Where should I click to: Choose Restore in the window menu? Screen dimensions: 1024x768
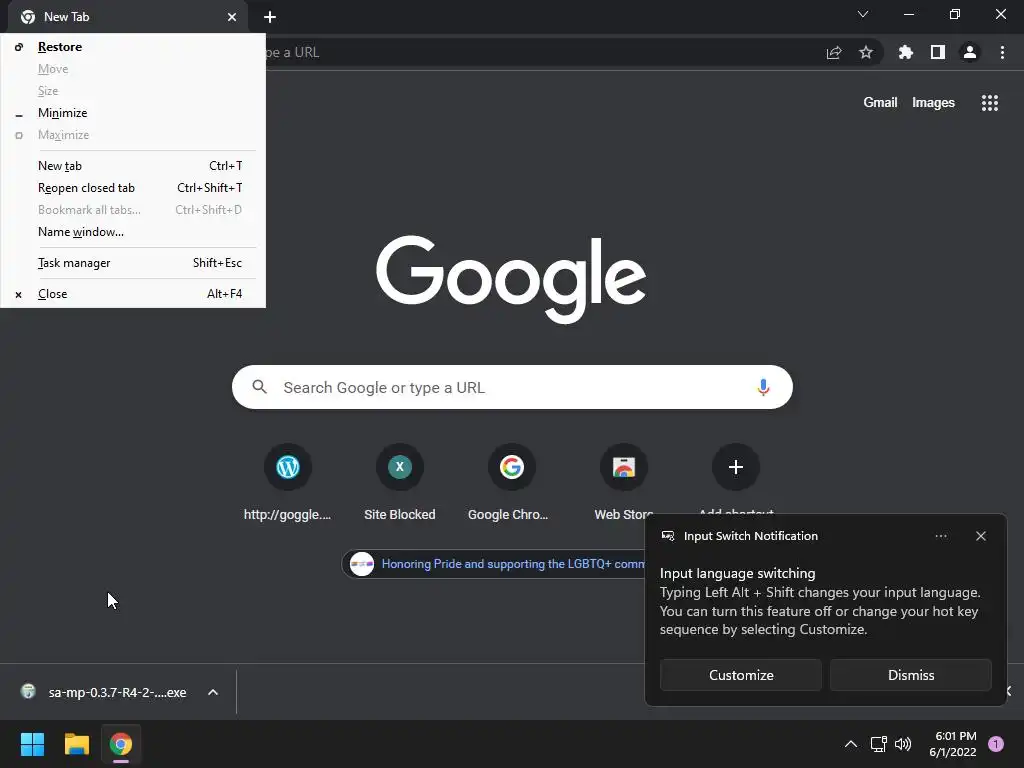coord(133,47)
